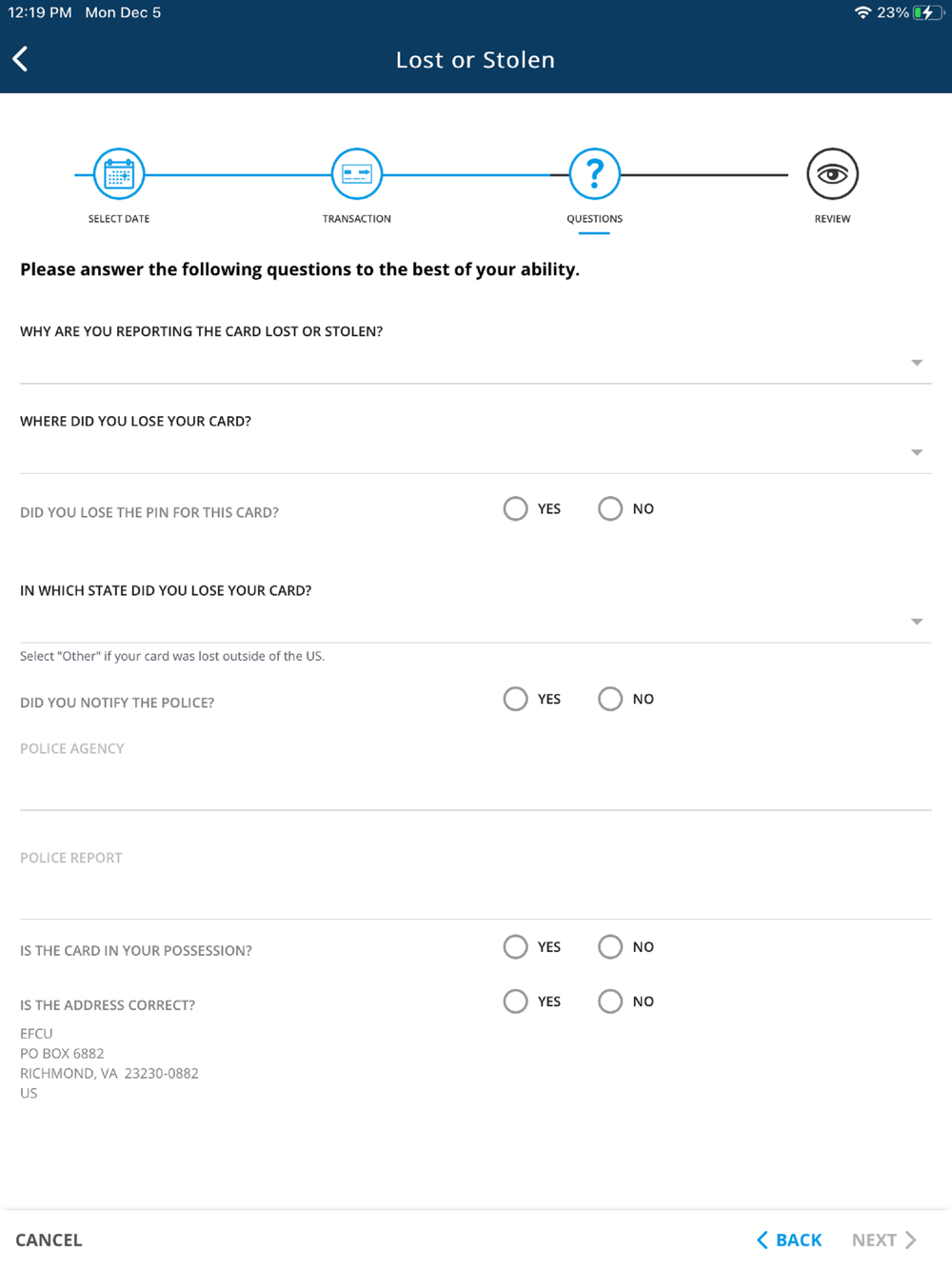Switch to the Questions step label
The height and width of the screenshot is (1270, 952).
coord(595,219)
